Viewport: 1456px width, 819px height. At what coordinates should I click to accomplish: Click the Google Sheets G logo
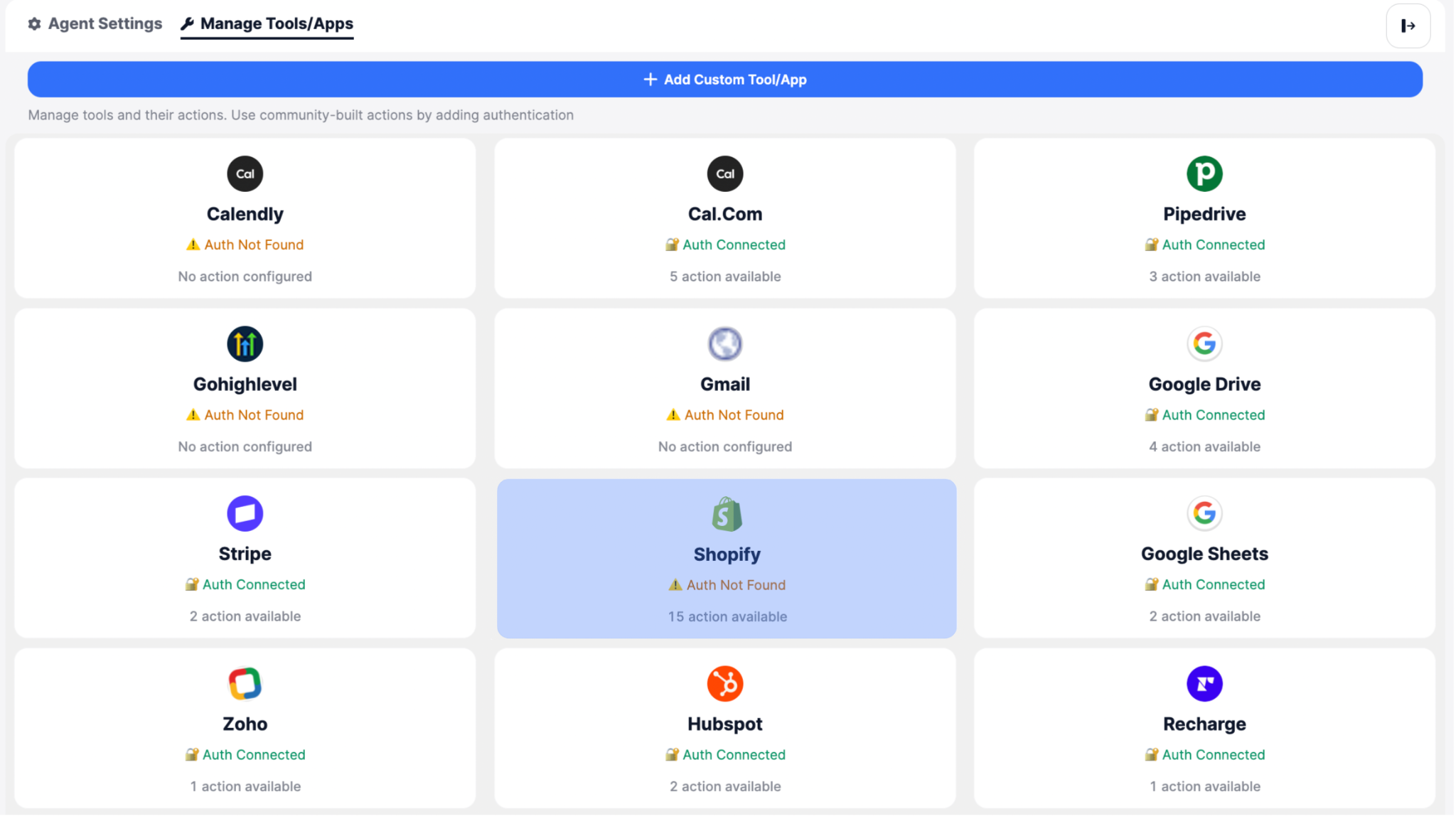coord(1204,513)
